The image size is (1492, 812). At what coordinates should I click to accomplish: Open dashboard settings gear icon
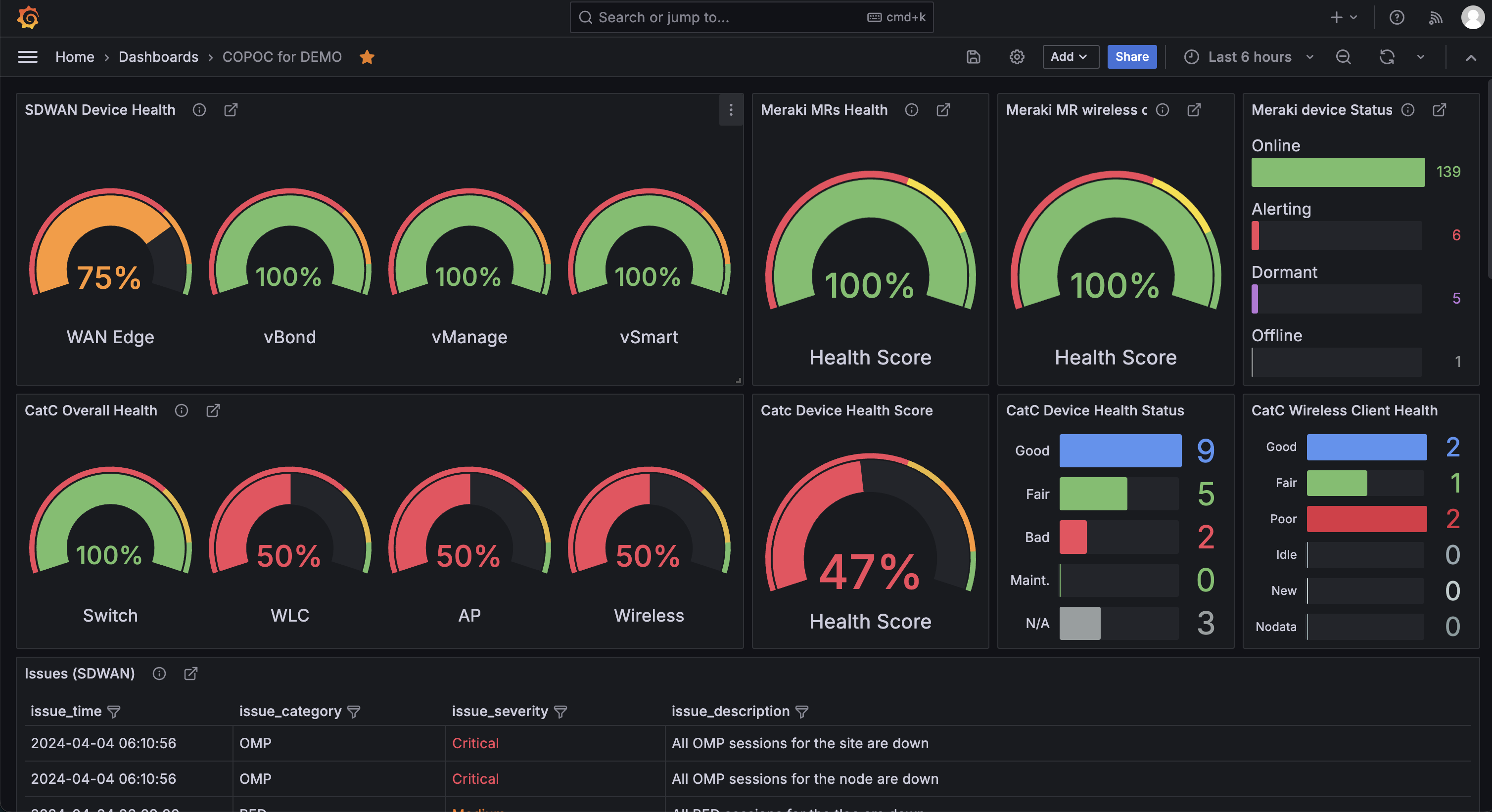[x=1017, y=57]
